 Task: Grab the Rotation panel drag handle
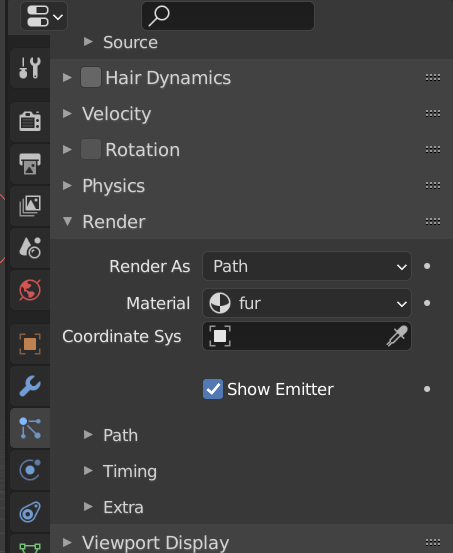[x=433, y=150]
